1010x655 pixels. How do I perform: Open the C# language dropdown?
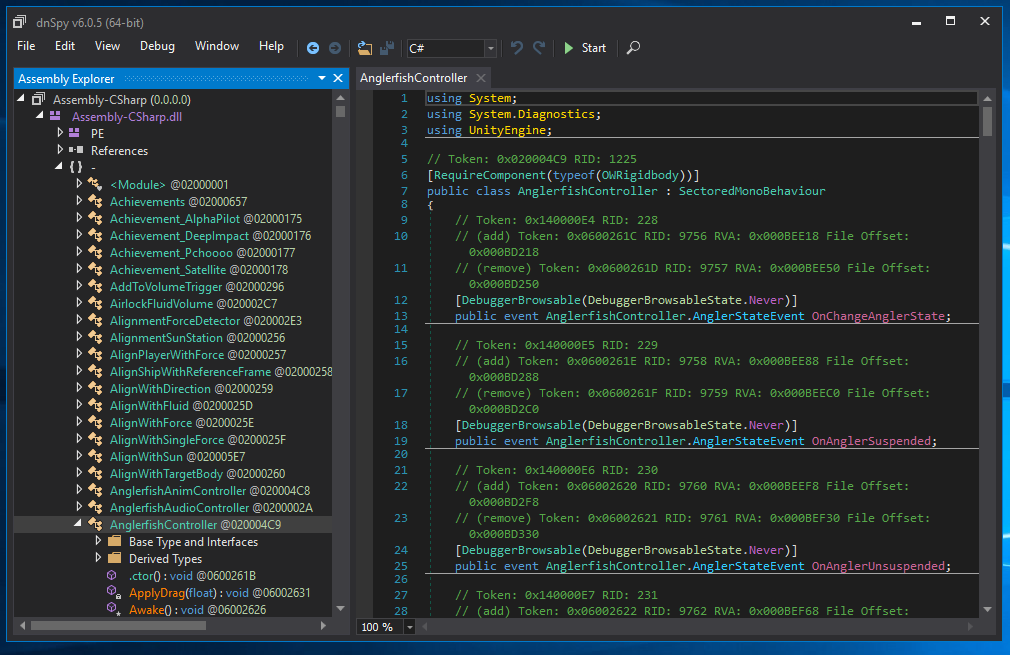490,48
